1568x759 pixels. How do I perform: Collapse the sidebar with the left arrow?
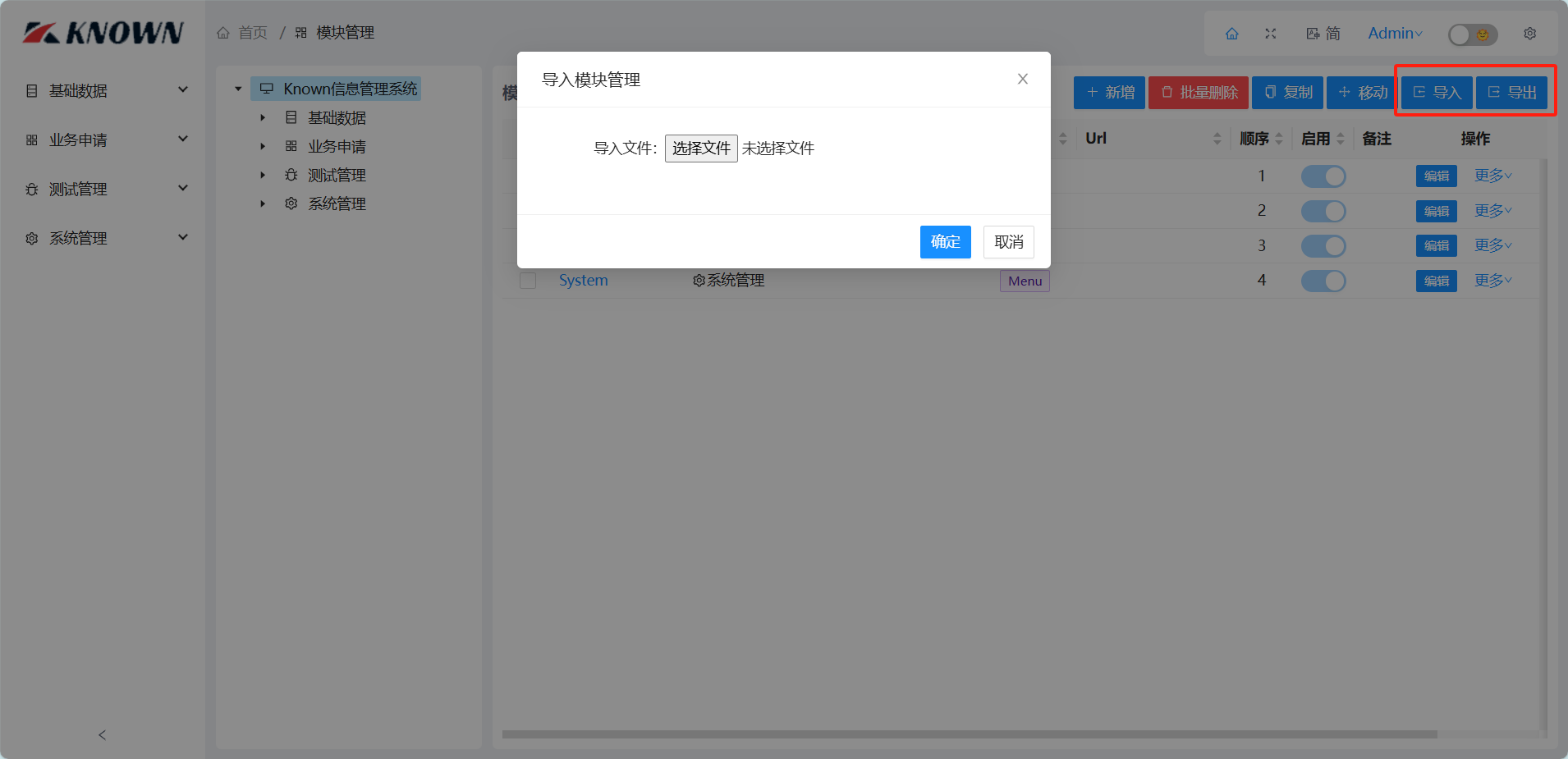102,735
